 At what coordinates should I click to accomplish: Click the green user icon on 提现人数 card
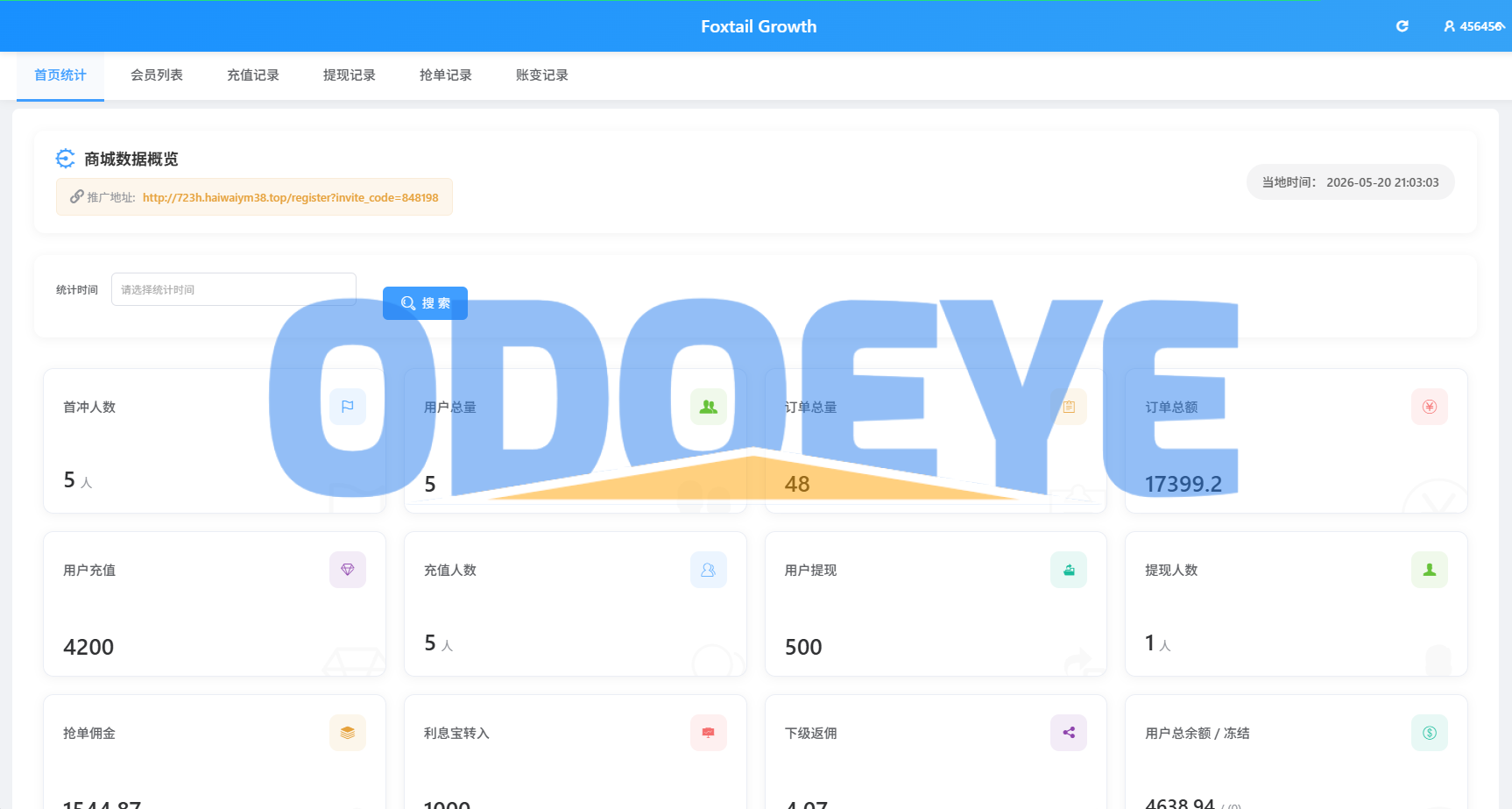1430,570
